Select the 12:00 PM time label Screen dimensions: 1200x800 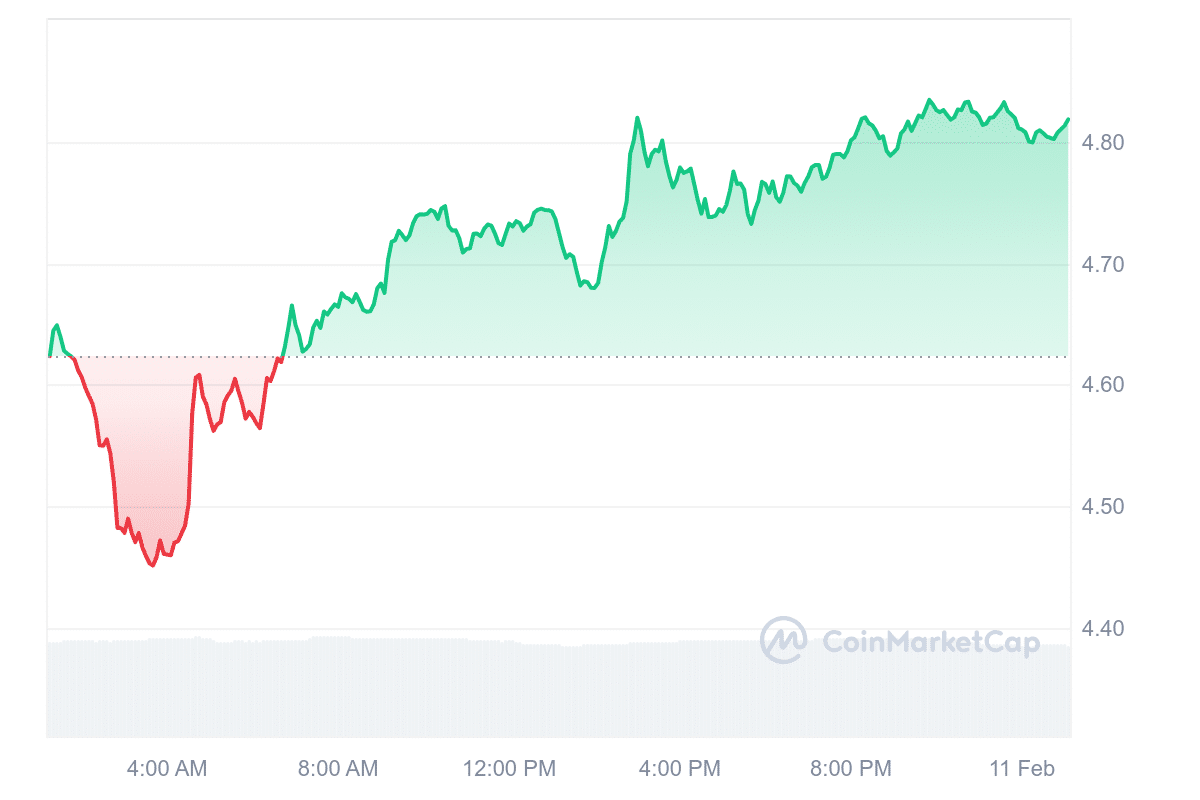[x=509, y=769]
